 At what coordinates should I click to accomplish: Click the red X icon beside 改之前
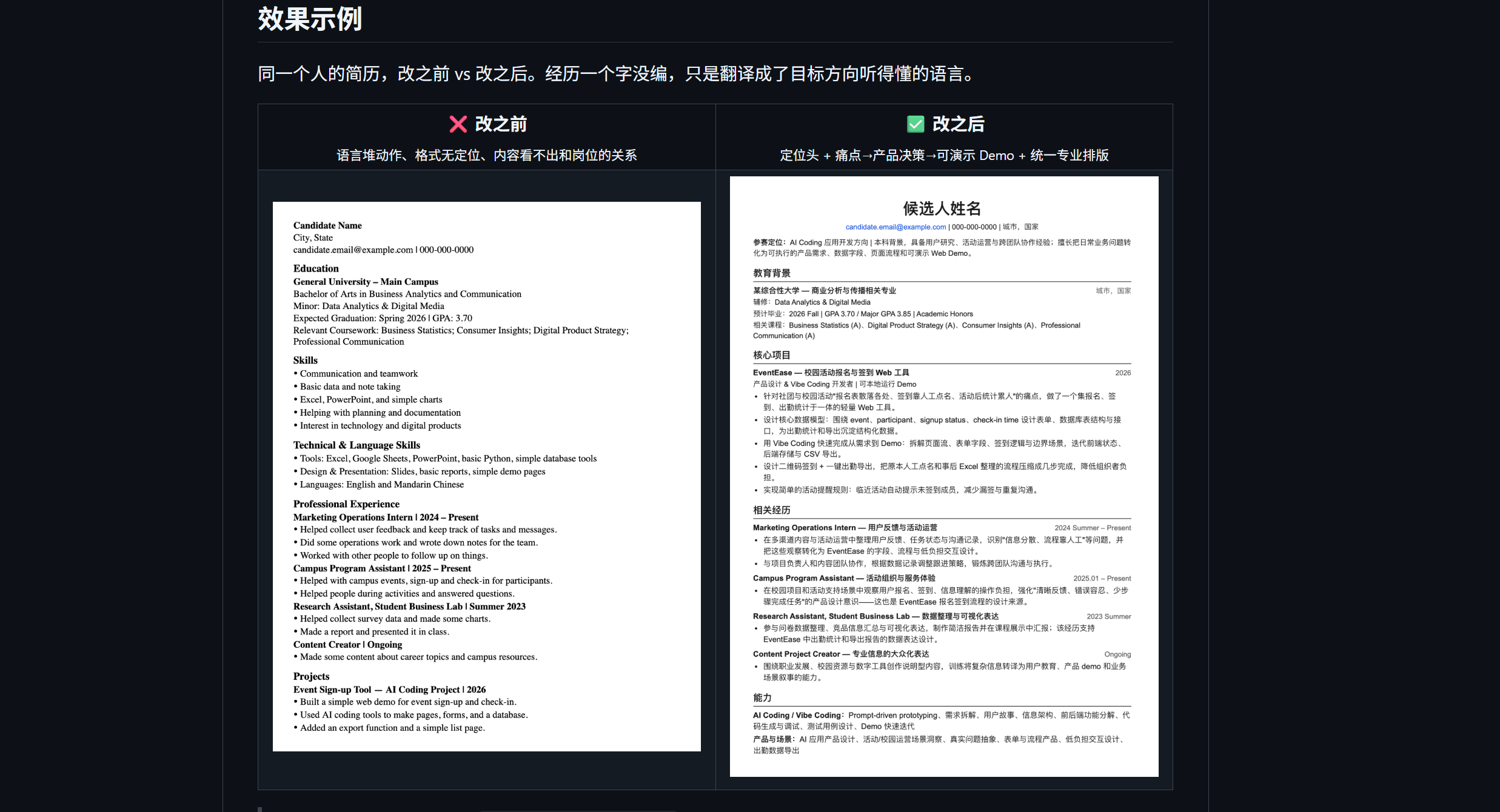(x=458, y=124)
